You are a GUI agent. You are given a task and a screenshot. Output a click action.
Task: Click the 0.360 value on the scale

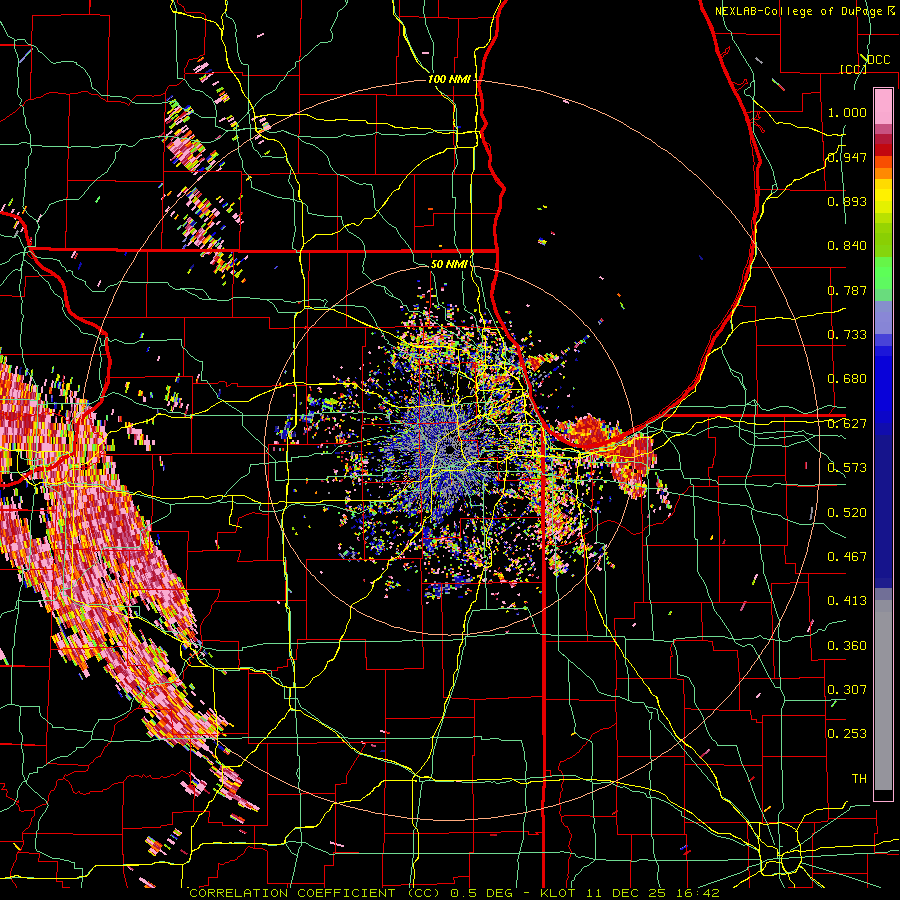click(x=847, y=646)
